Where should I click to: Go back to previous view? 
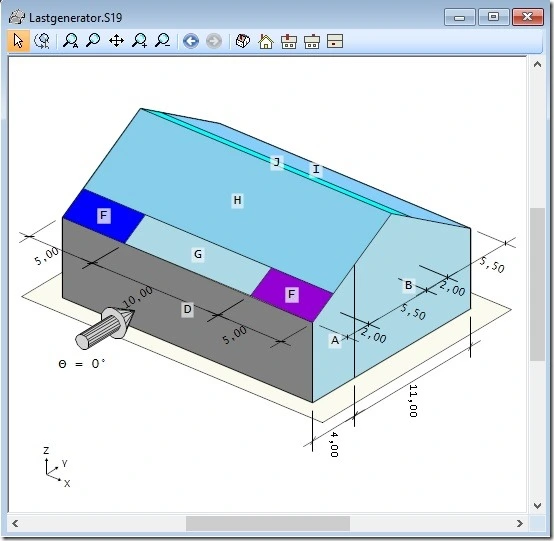click(191, 41)
